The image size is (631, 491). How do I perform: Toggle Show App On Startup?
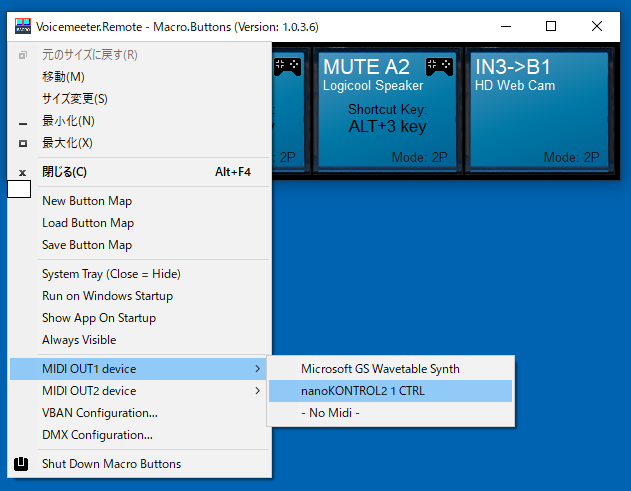(139, 318)
